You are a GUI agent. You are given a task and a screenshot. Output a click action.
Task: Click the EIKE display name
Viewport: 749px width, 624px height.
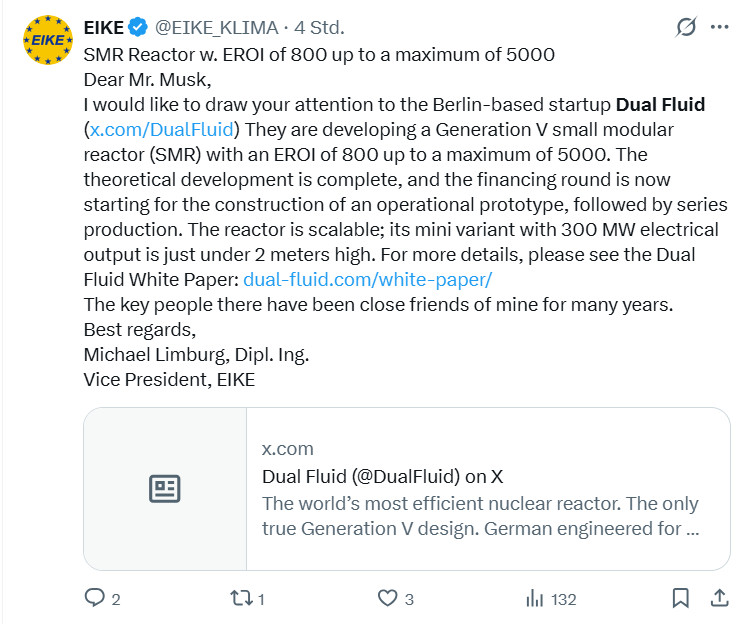click(103, 27)
